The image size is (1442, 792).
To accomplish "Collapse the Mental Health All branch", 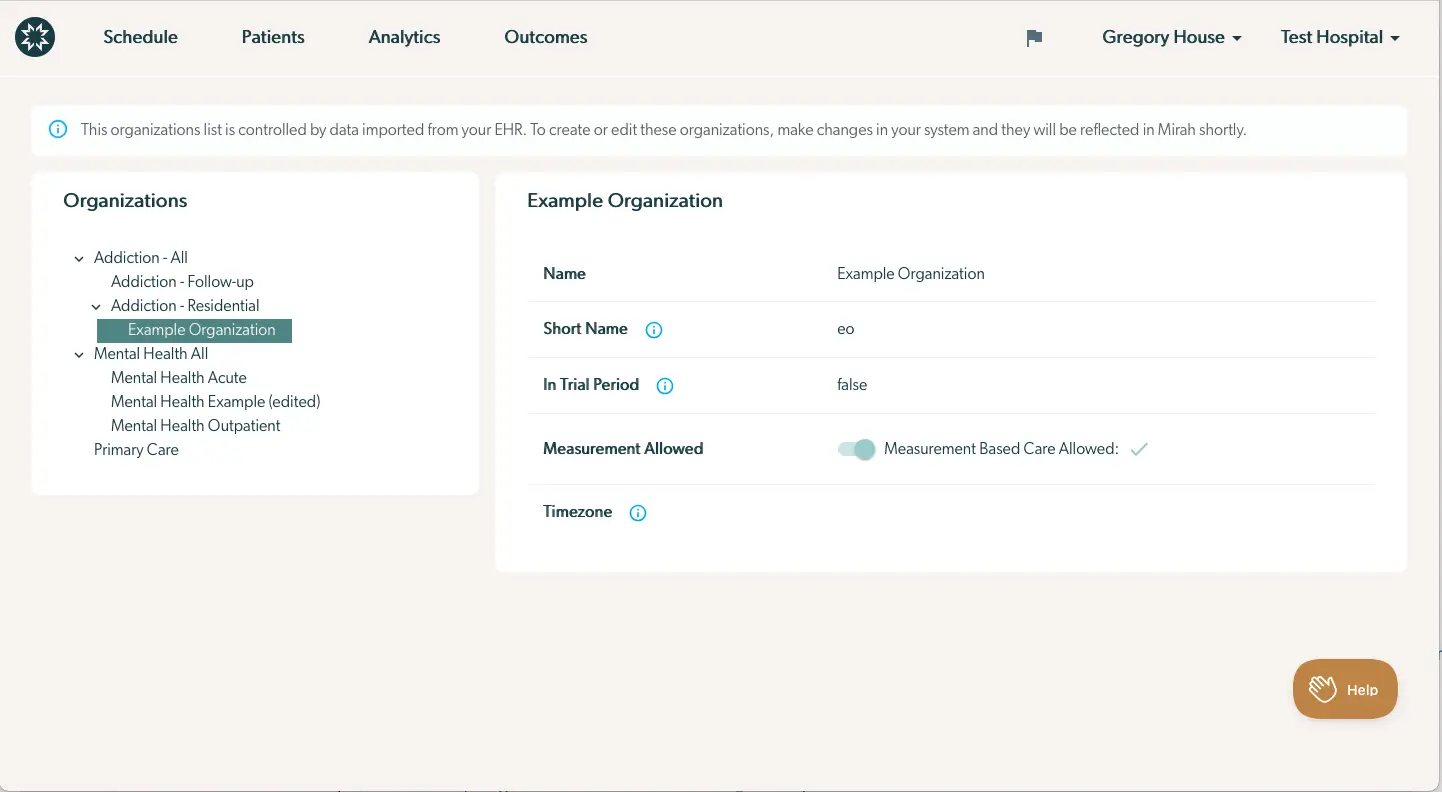I will 79,353.
